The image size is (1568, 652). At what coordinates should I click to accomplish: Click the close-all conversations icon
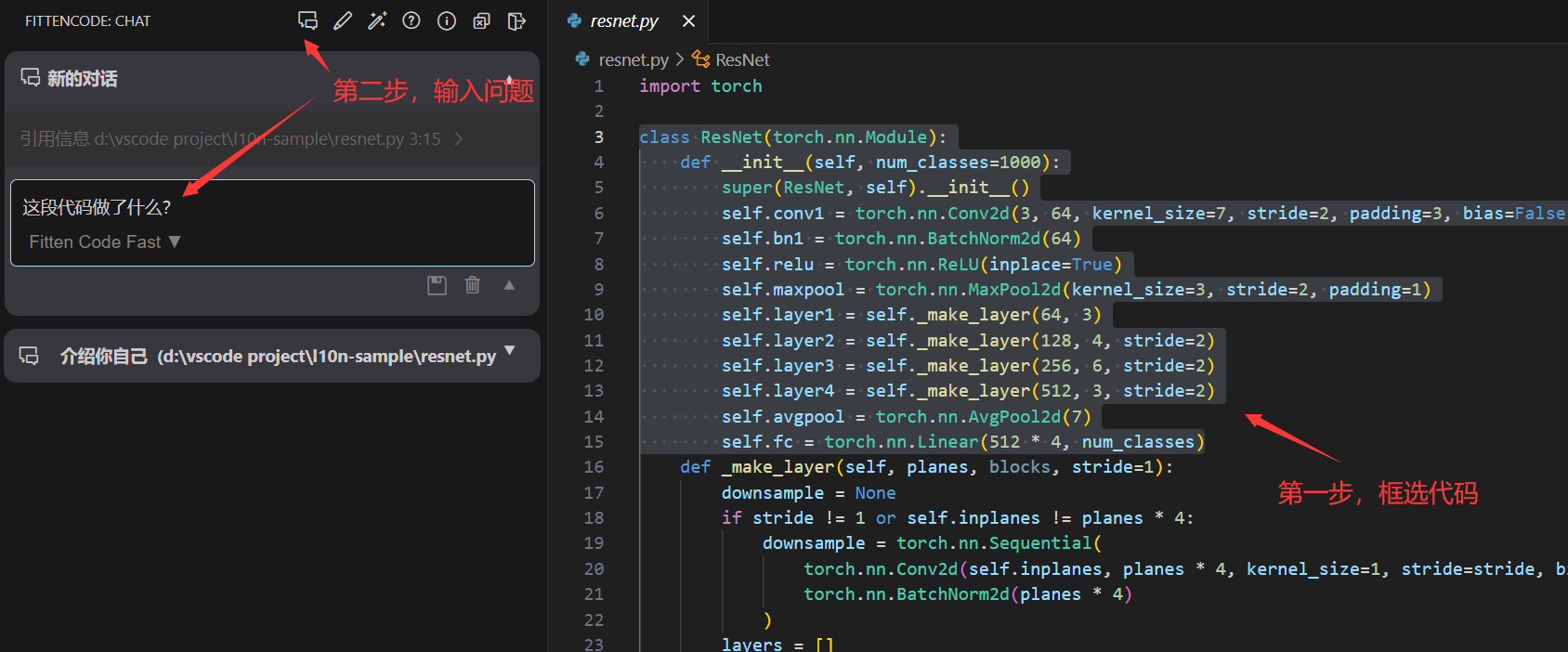(x=481, y=20)
